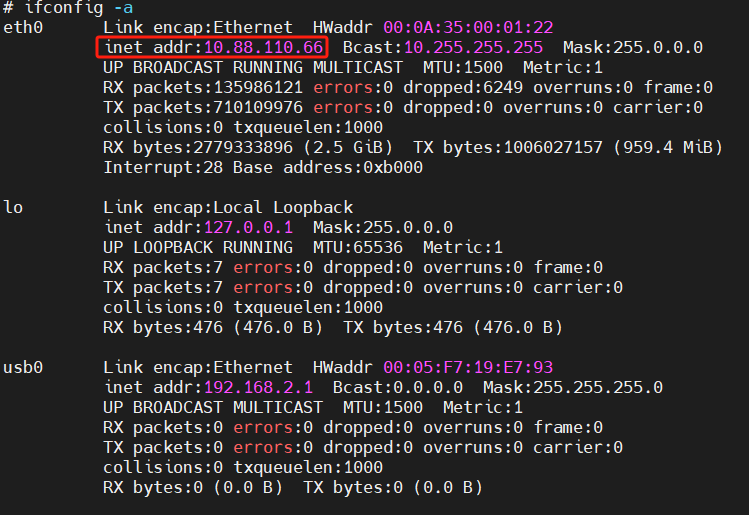Click the eth0 interface name
This screenshot has width=749, height=515.
(x=23, y=28)
